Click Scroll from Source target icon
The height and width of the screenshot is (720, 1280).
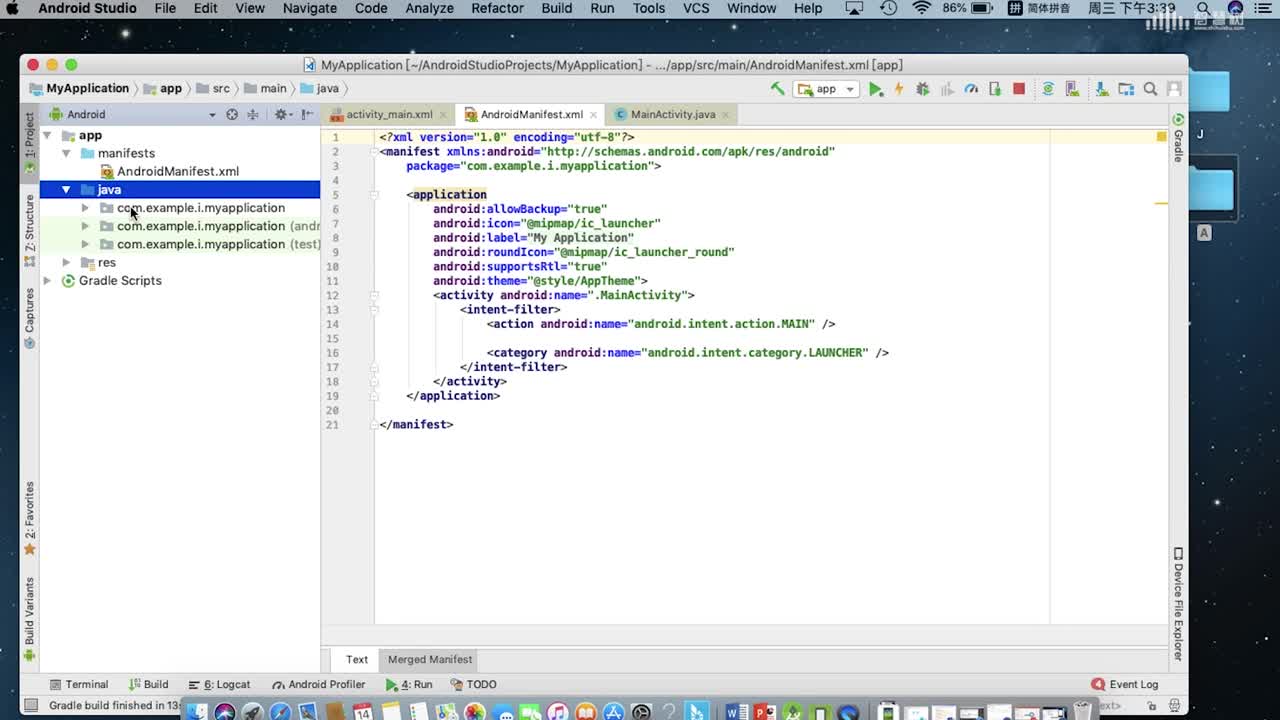tap(232, 114)
